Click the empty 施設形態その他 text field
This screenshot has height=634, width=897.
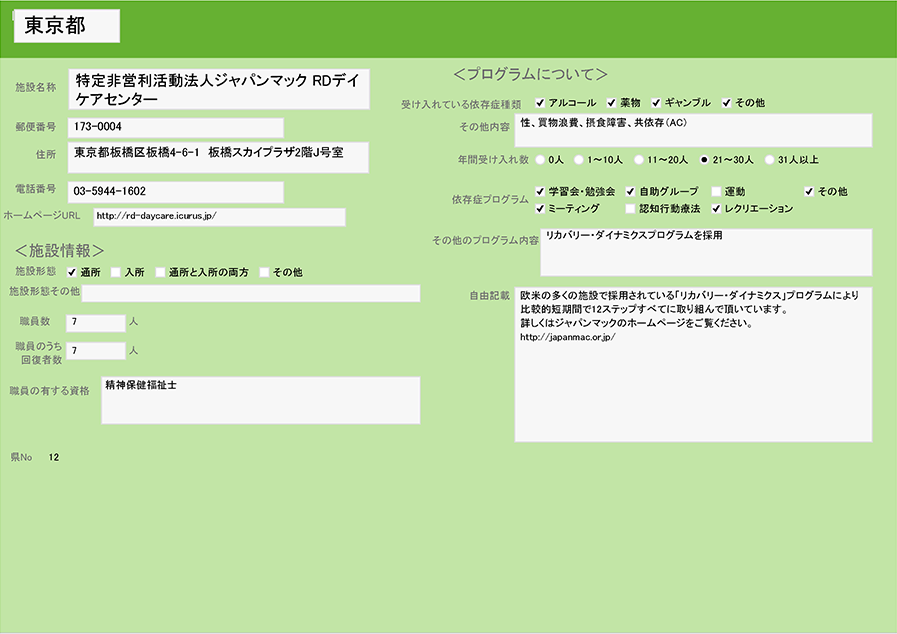(x=251, y=293)
